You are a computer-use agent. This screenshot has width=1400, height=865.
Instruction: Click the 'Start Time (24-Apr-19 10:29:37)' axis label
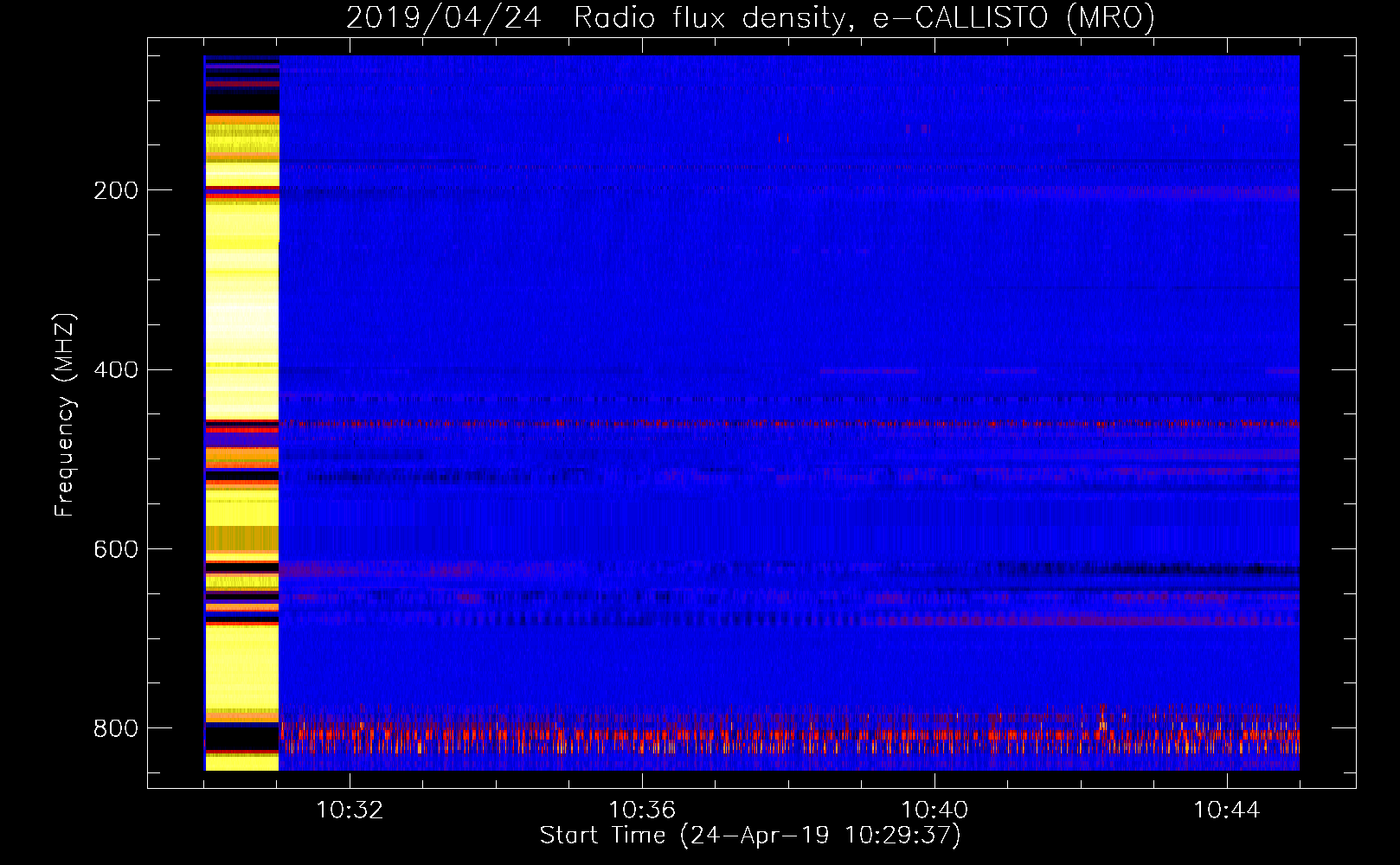pyautogui.click(x=750, y=836)
